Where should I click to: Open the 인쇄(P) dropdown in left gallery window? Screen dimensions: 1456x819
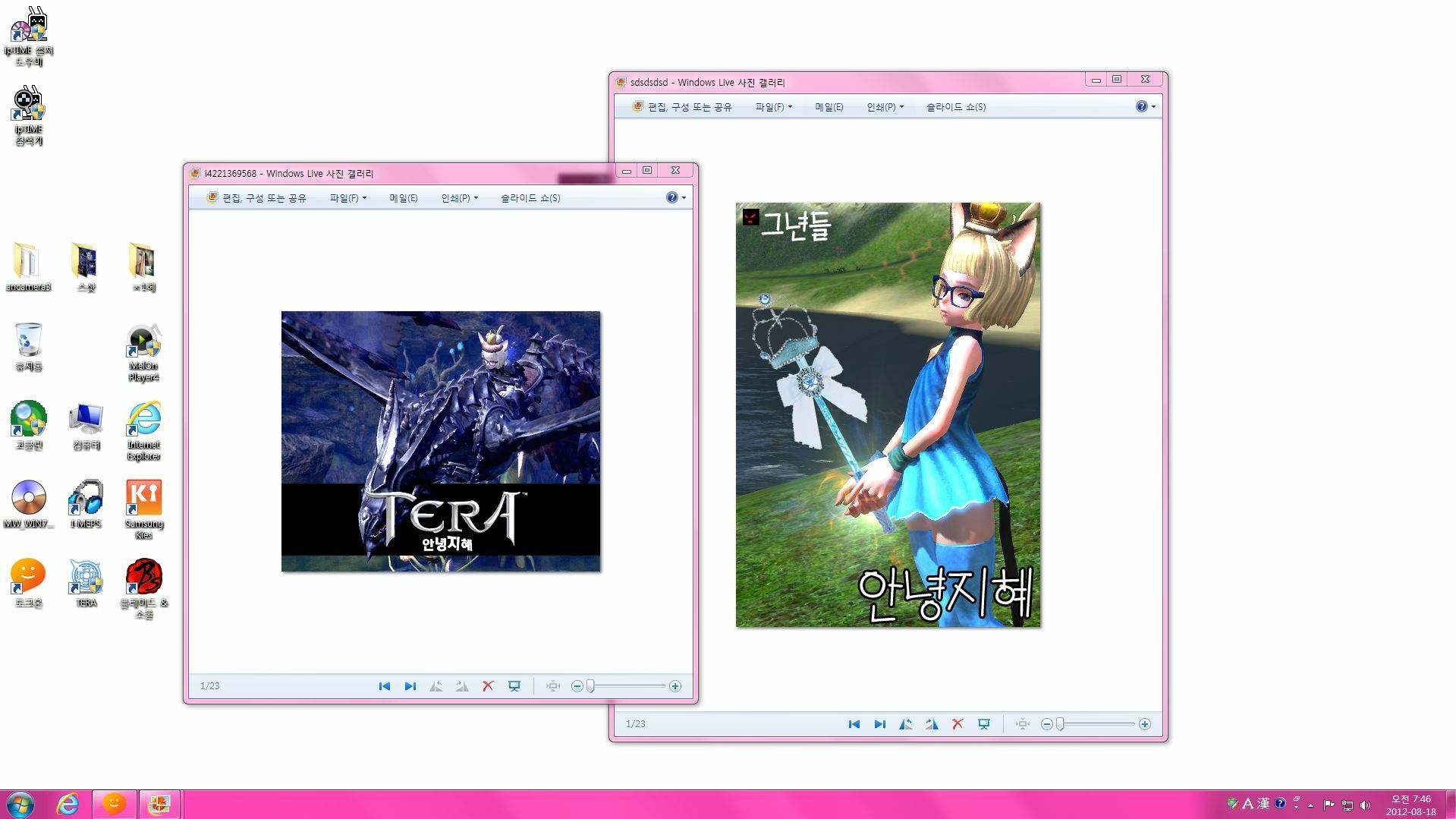459,198
